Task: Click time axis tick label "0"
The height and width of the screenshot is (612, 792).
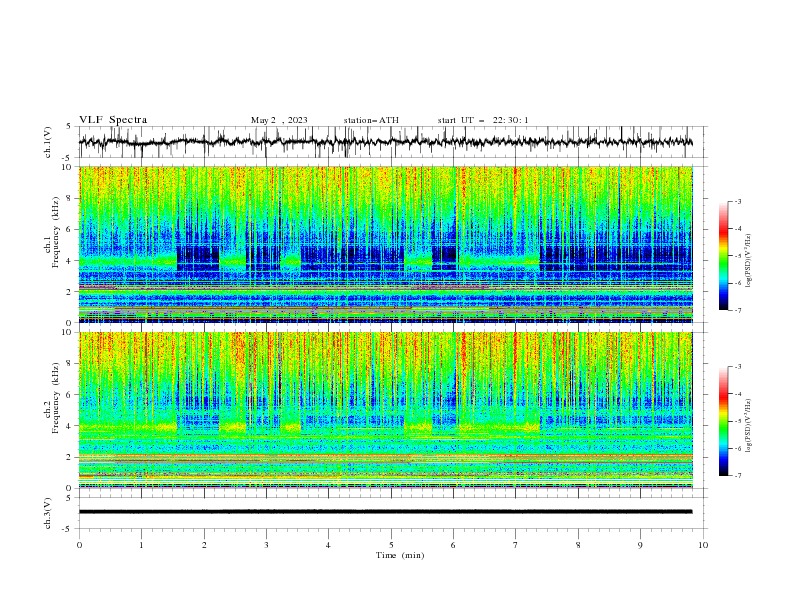Action: pyautogui.click(x=79, y=545)
